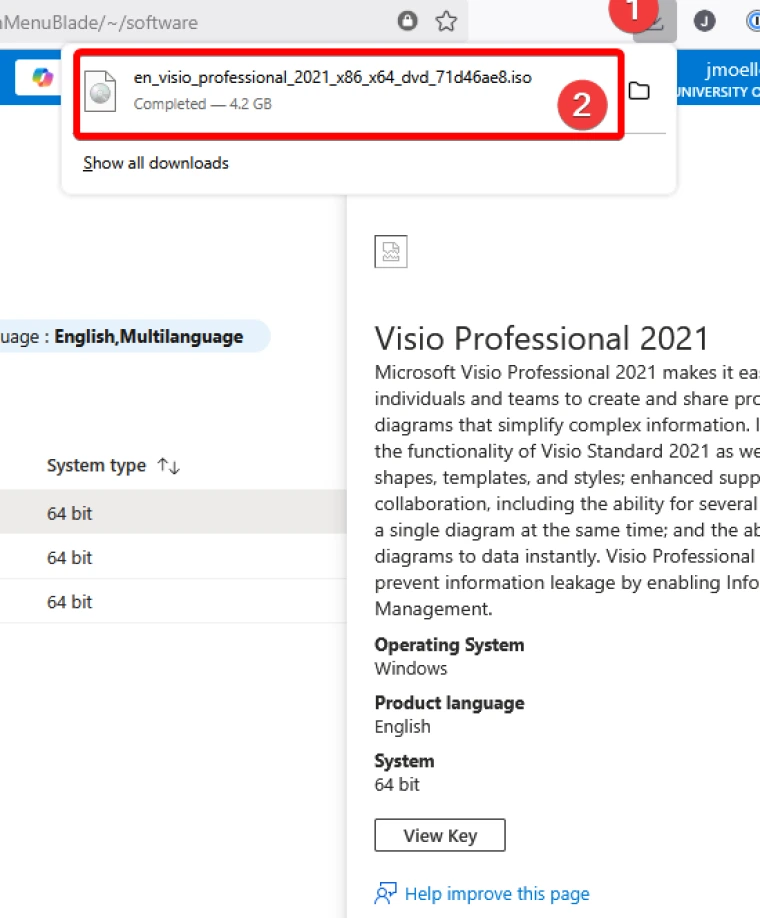
Task: Click the View Key button
Action: [x=439, y=835]
